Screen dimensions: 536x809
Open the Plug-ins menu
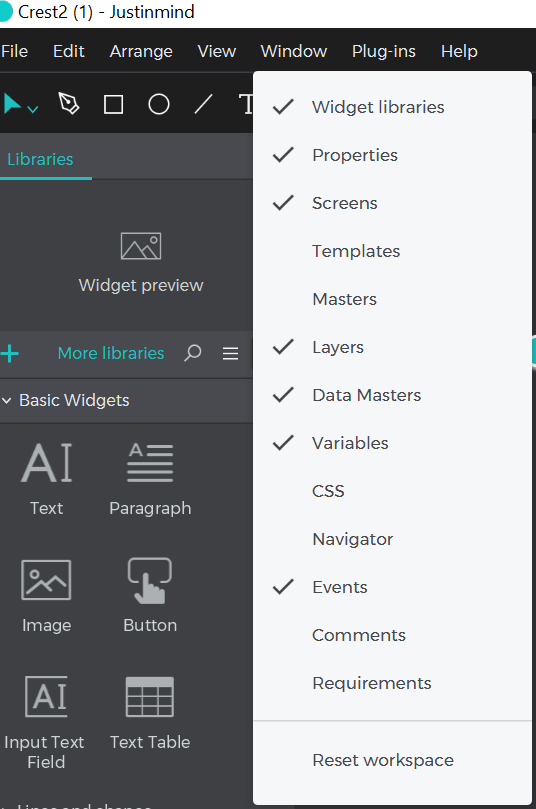point(384,51)
